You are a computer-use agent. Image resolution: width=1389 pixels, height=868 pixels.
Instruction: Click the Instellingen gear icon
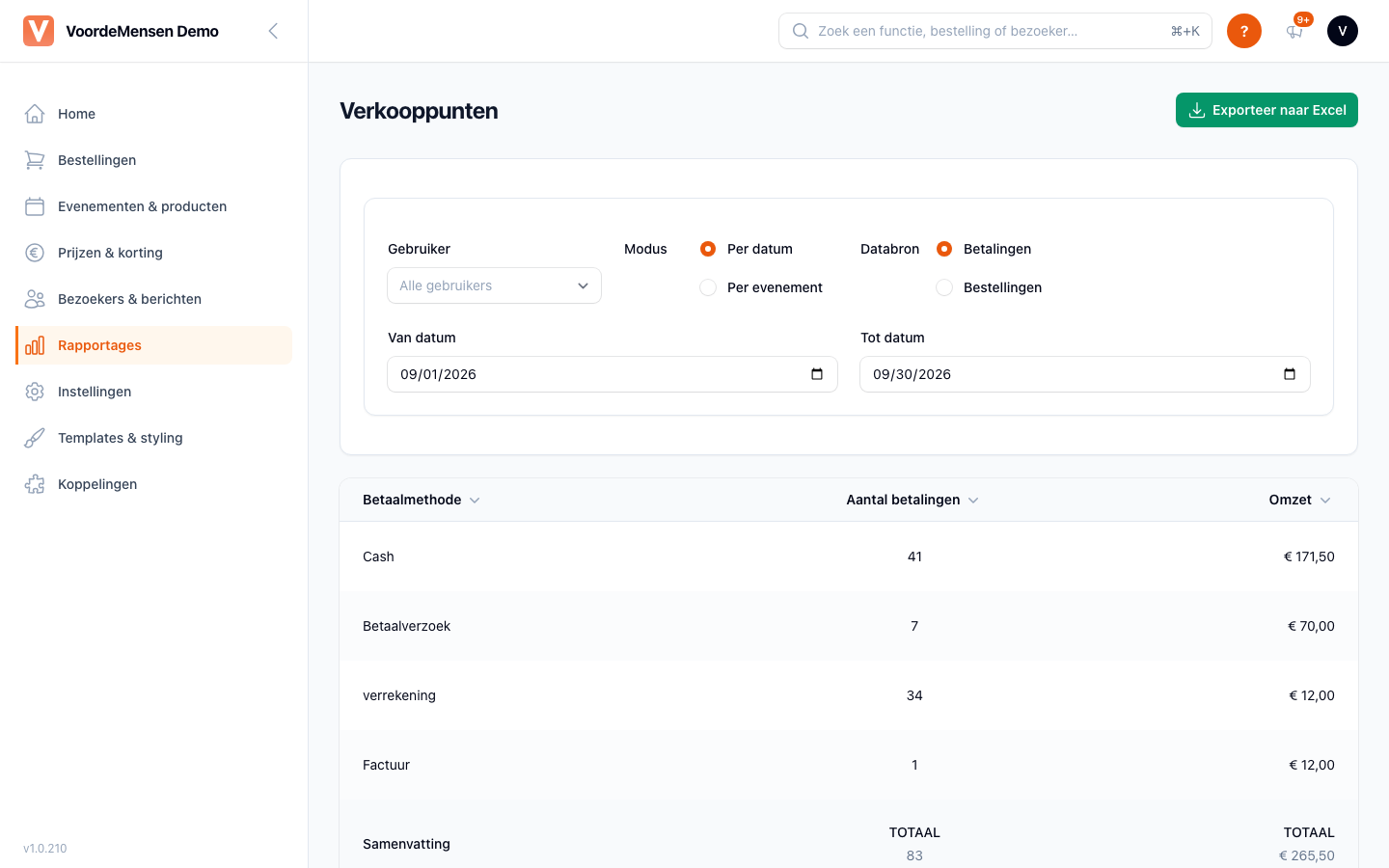click(x=35, y=392)
